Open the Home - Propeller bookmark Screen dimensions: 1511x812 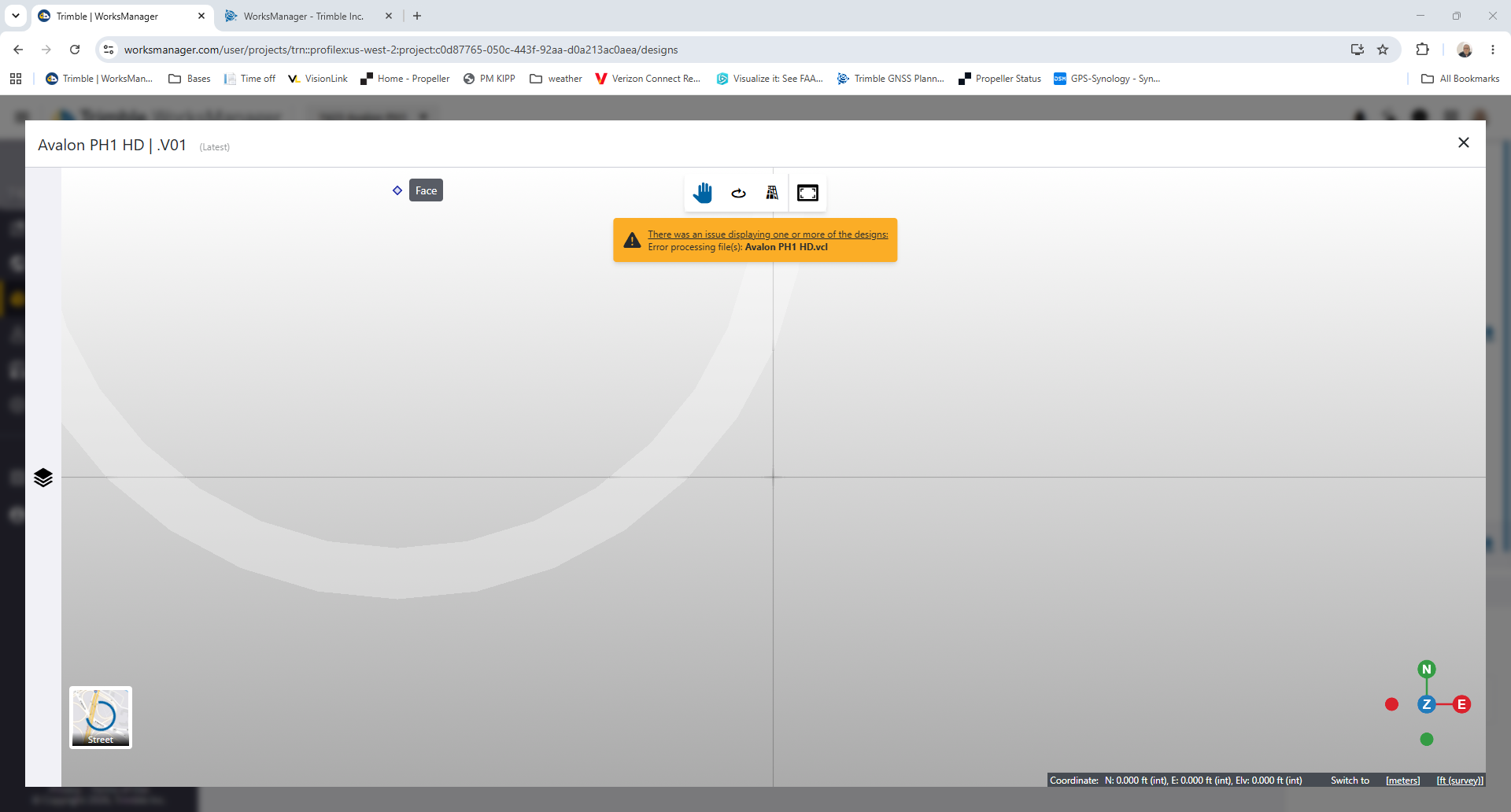pos(405,79)
